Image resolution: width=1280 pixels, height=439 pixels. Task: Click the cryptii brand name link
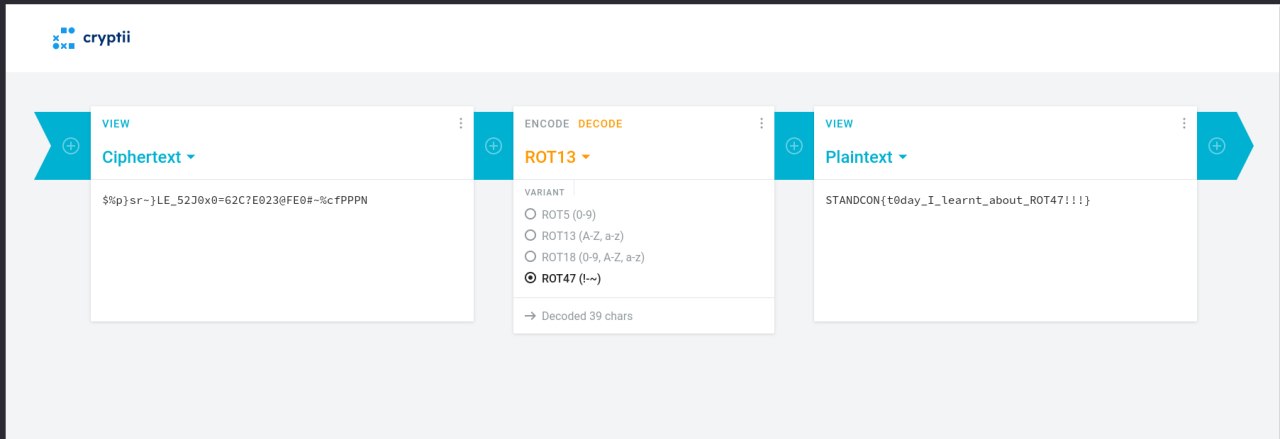coord(107,39)
